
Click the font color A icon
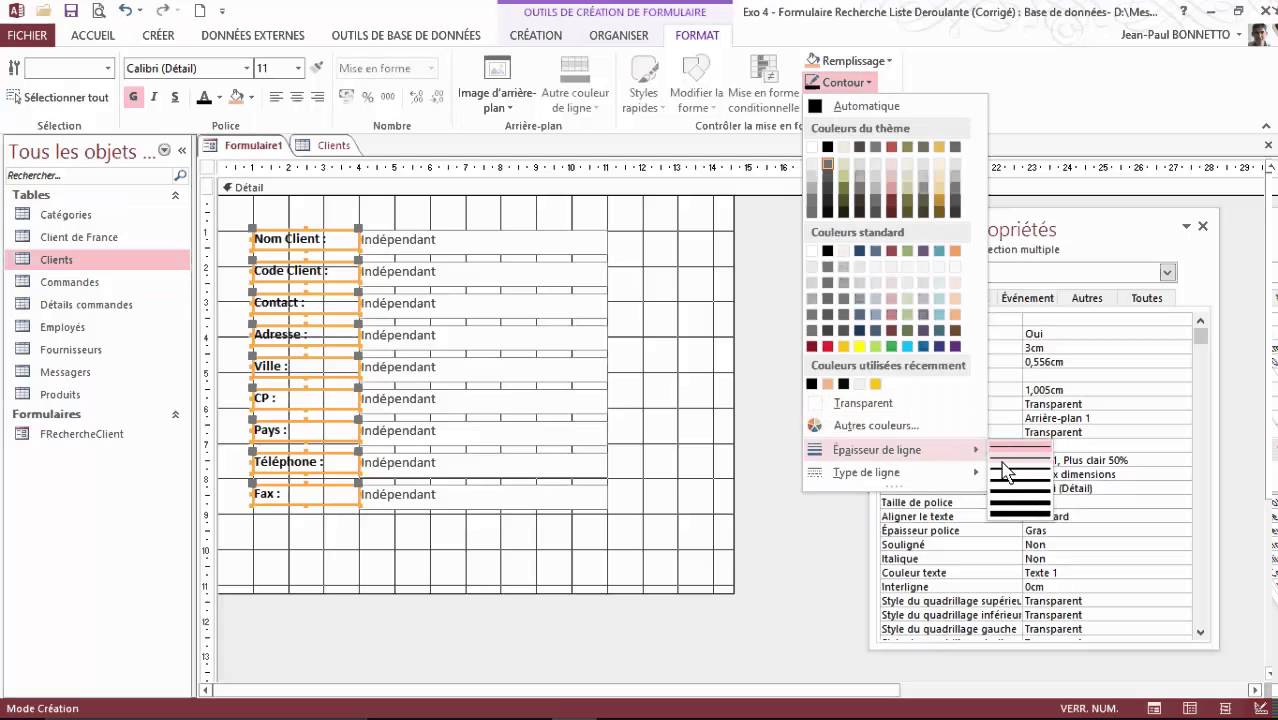(204, 97)
